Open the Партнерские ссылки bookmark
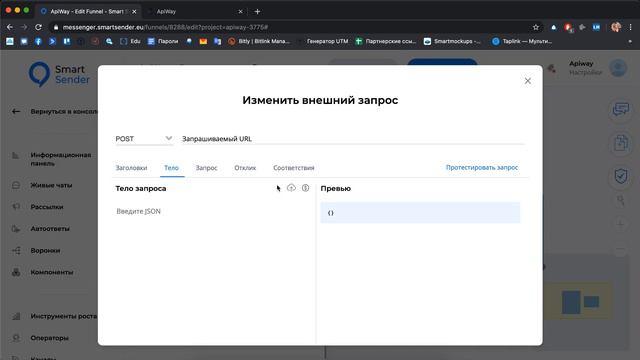640x360 pixels. click(386, 41)
